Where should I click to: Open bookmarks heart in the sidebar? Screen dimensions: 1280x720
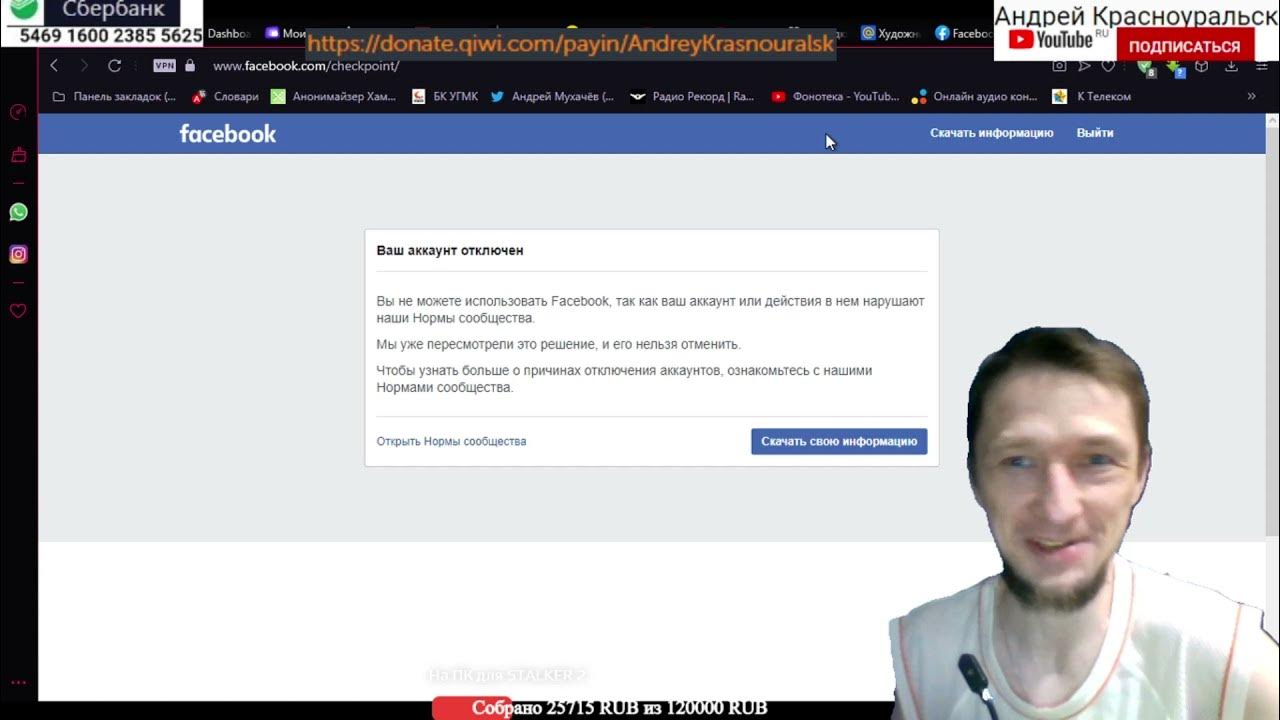(18, 311)
